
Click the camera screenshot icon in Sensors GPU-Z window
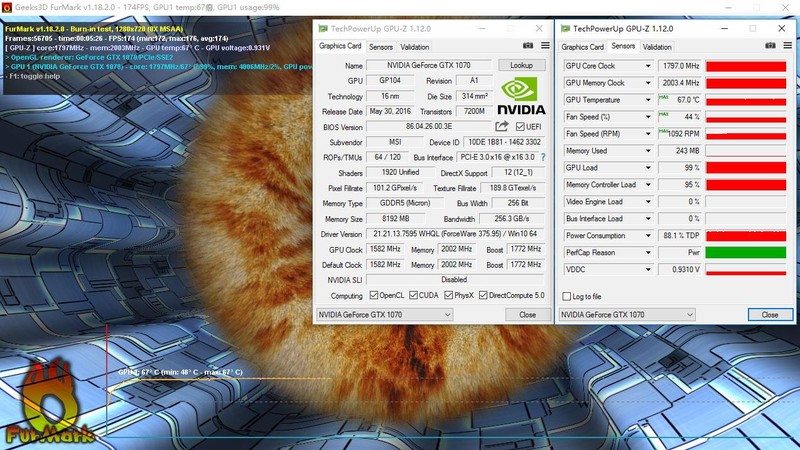(x=770, y=45)
